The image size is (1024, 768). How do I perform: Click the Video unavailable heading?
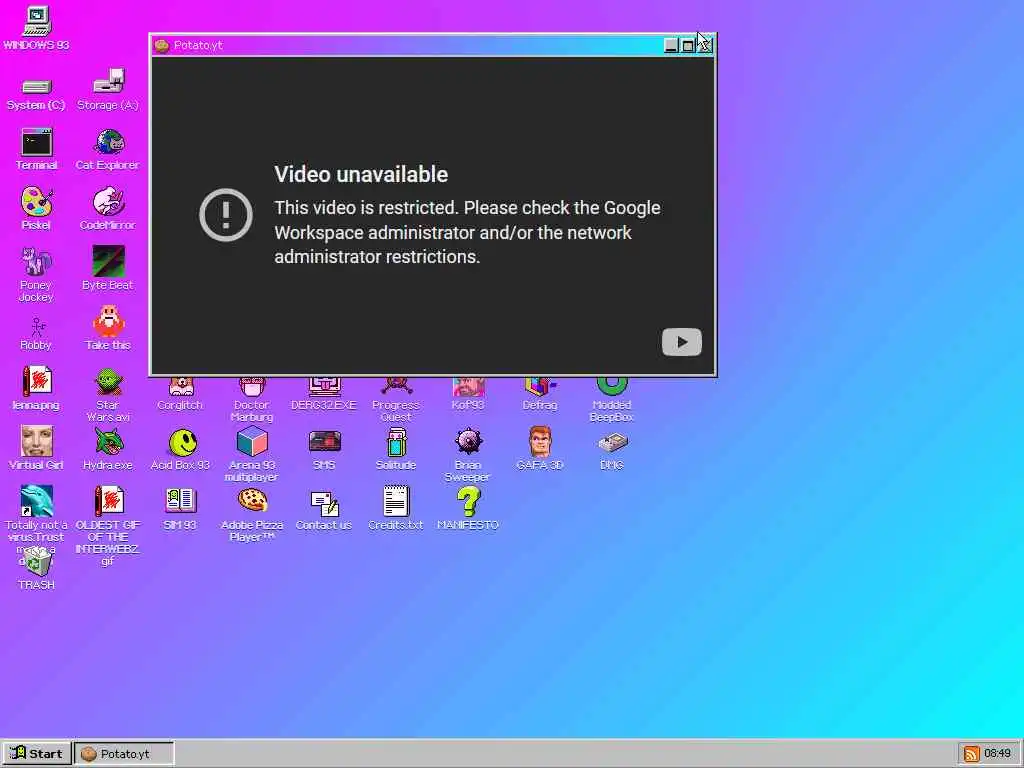point(361,174)
